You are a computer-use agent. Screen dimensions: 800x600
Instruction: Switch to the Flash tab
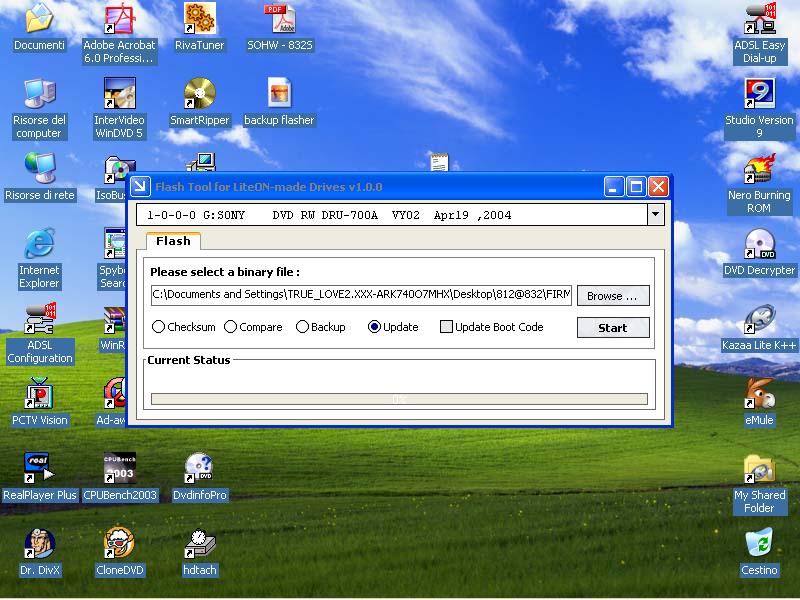click(x=173, y=241)
